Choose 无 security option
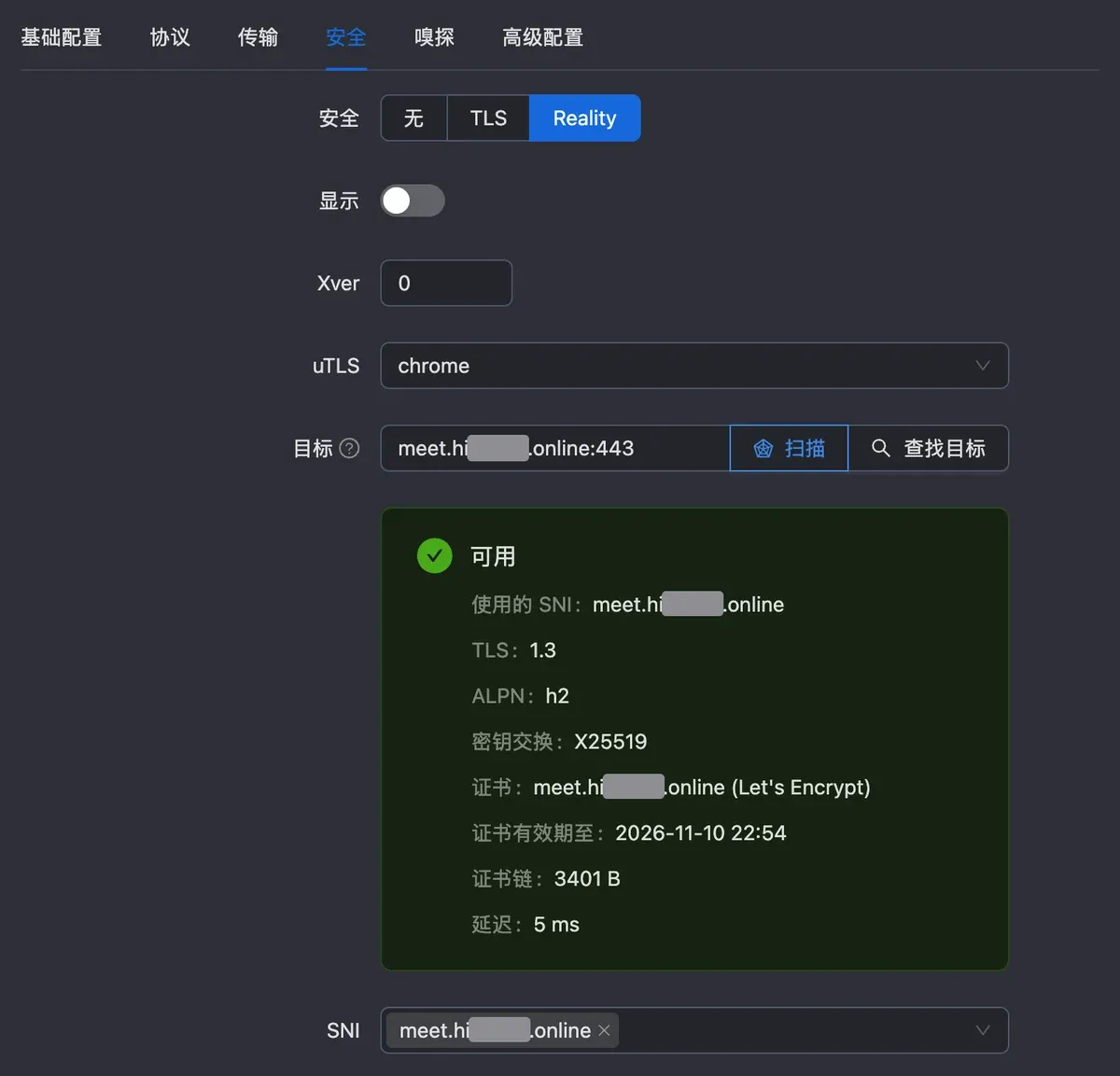This screenshot has height=1076, width=1120. pos(413,119)
